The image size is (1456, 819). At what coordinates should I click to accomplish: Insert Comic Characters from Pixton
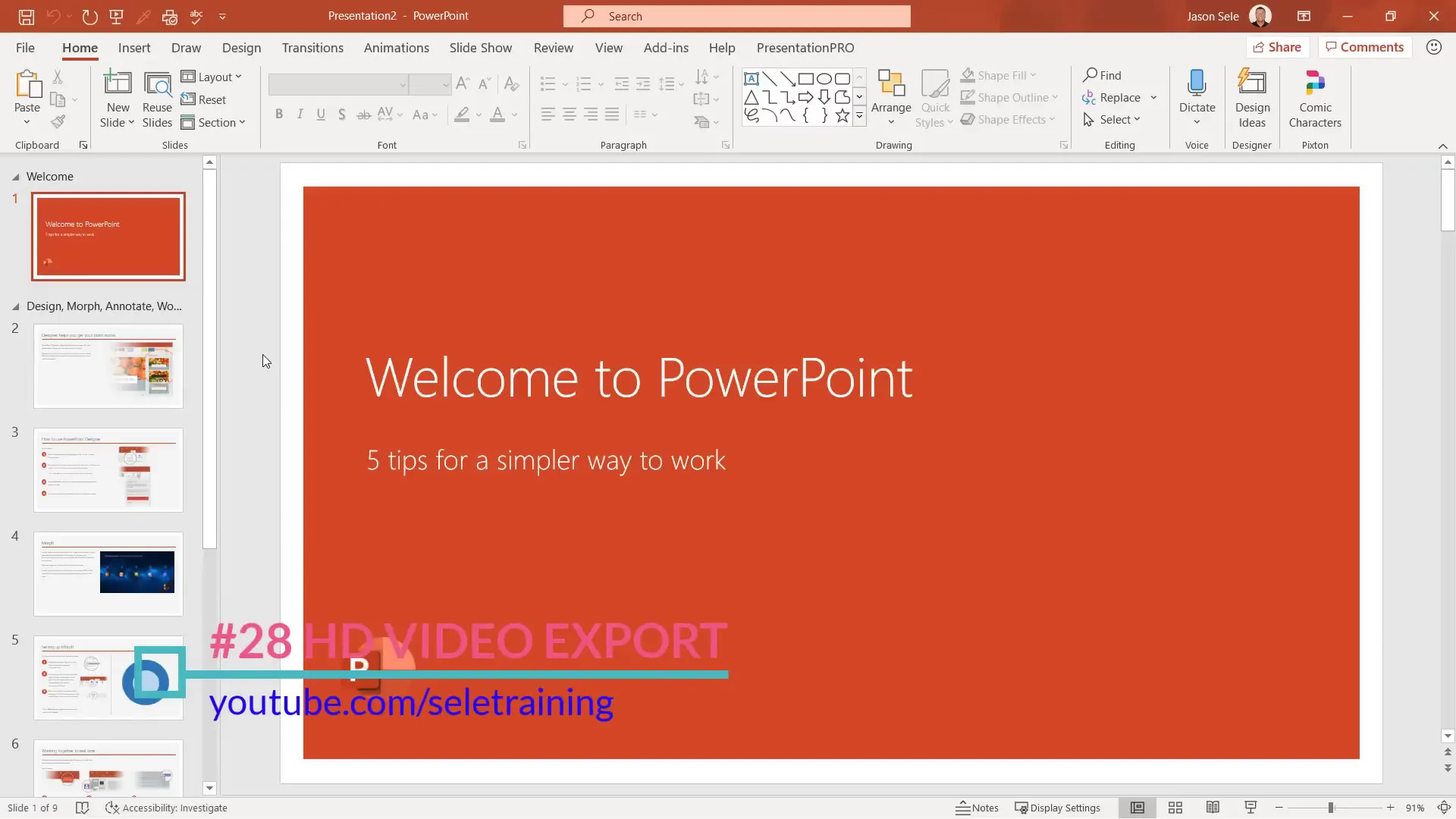[1314, 97]
